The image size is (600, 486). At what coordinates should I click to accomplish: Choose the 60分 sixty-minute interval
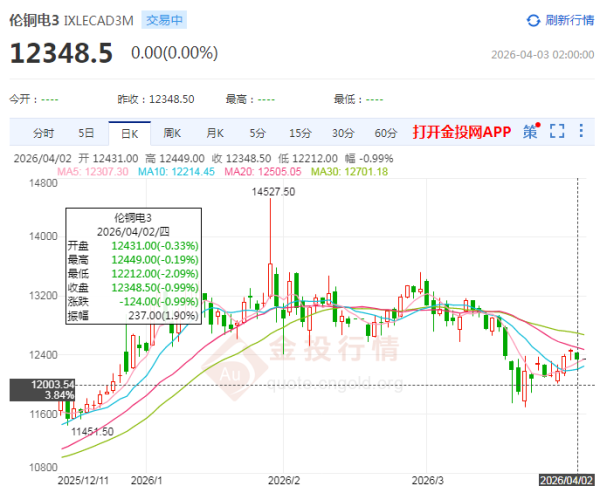[x=386, y=133]
